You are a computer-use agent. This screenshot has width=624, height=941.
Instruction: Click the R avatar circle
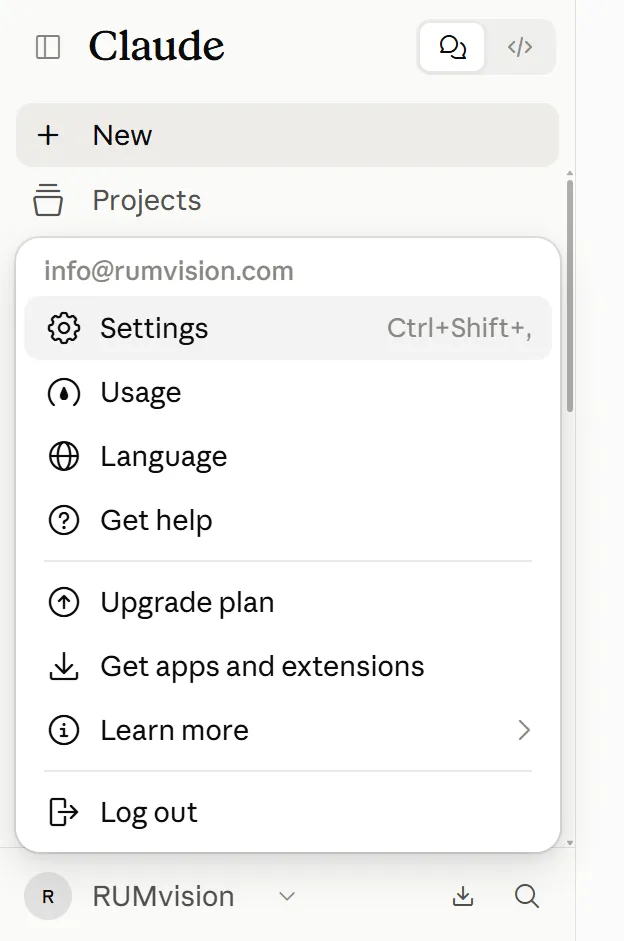point(48,897)
